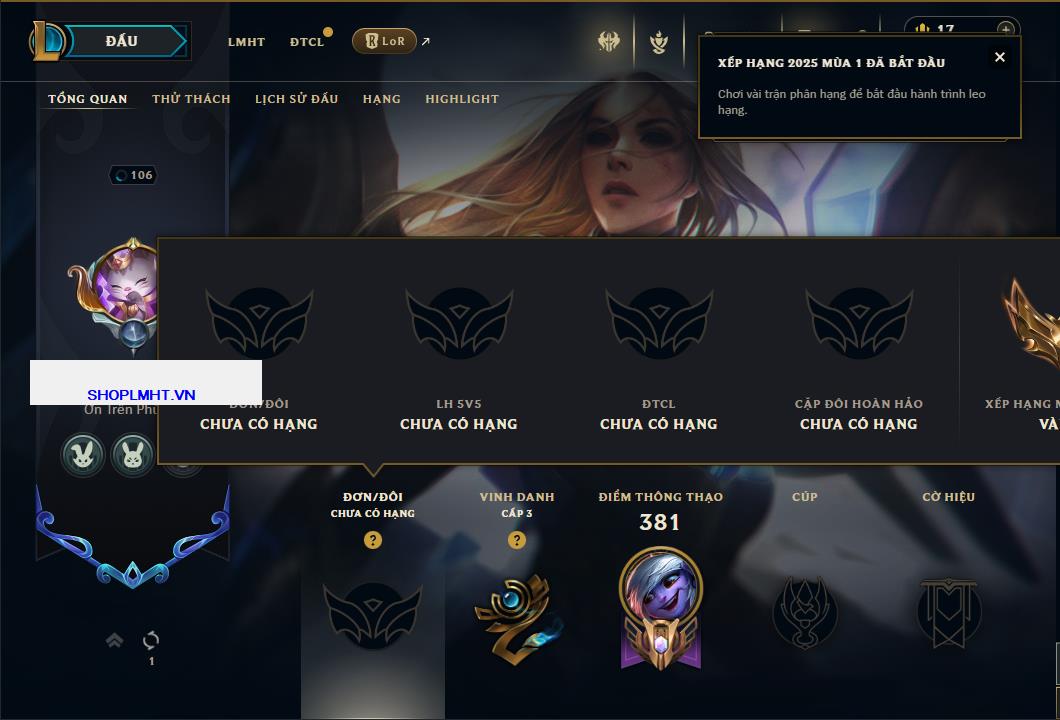Open the clash swords icon in top bar
Image resolution: width=1060 pixels, height=720 pixels.
608,41
